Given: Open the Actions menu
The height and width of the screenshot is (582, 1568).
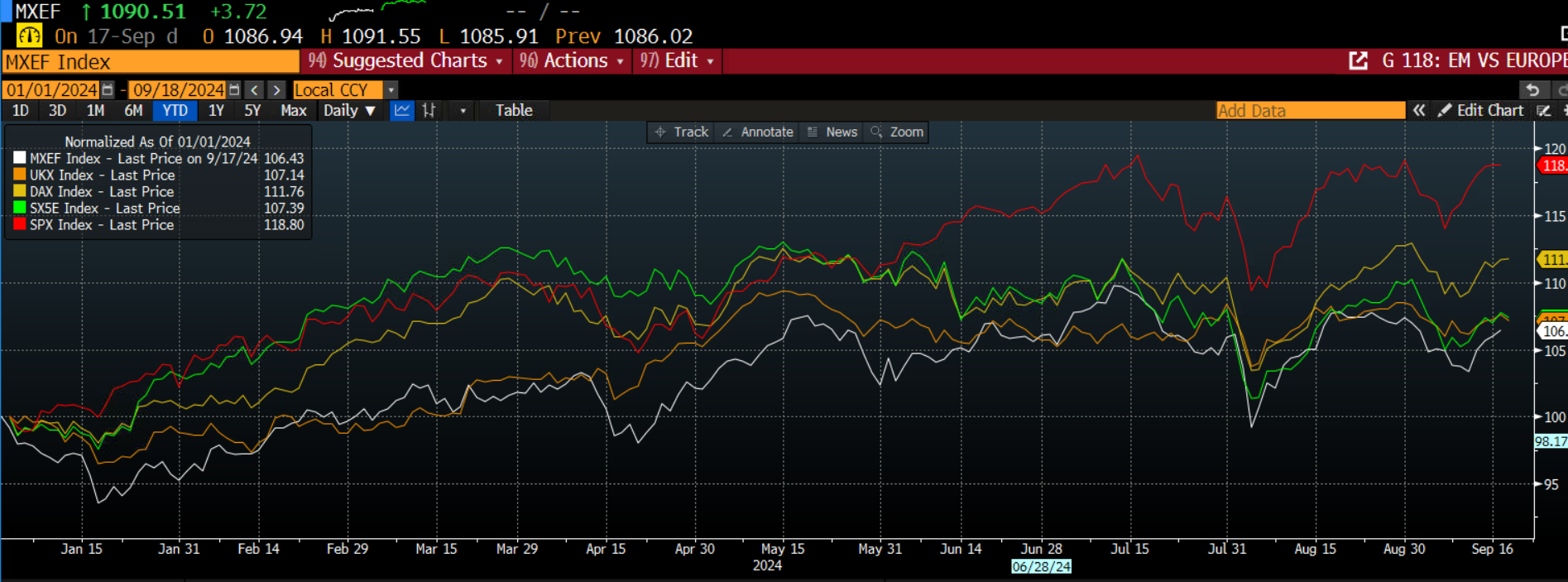Looking at the screenshot, I should [572, 60].
